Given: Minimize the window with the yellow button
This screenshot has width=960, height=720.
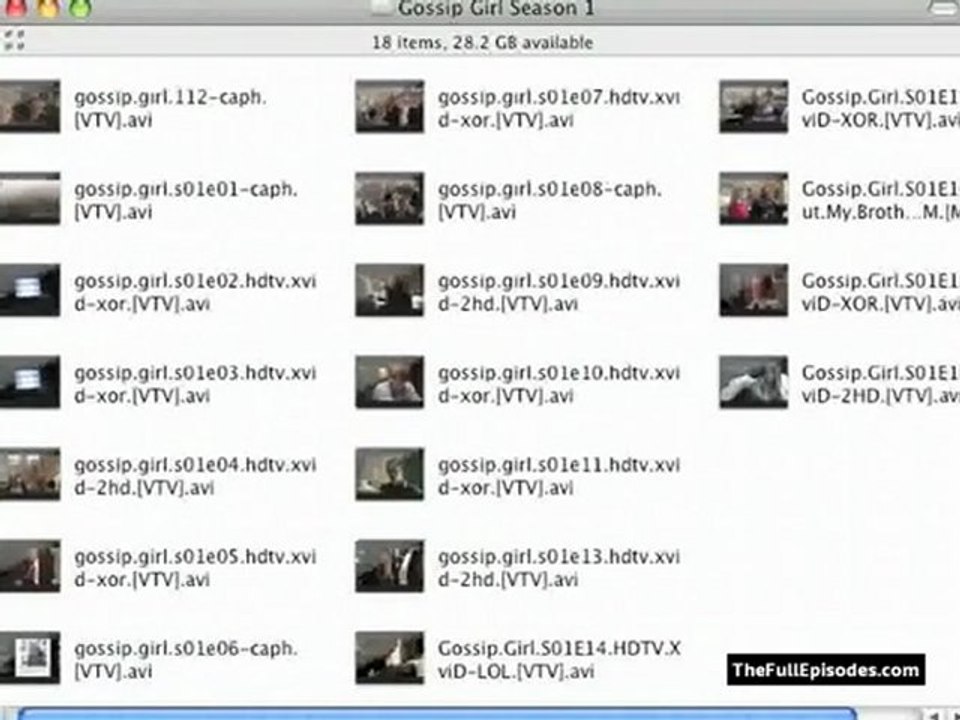Looking at the screenshot, I should 48,7.
